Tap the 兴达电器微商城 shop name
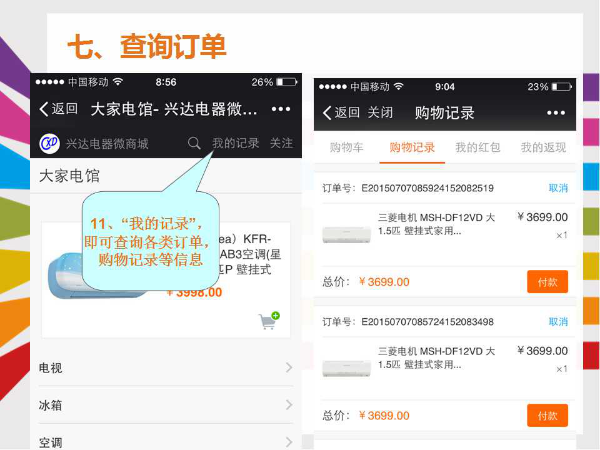The width and height of the screenshot is (600, 450). coord(107,144)
